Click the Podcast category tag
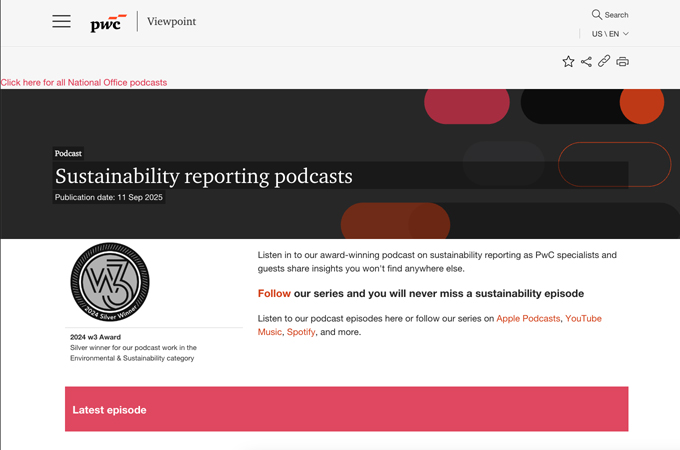Screen dimensions: 680x450 pos(68,153)
